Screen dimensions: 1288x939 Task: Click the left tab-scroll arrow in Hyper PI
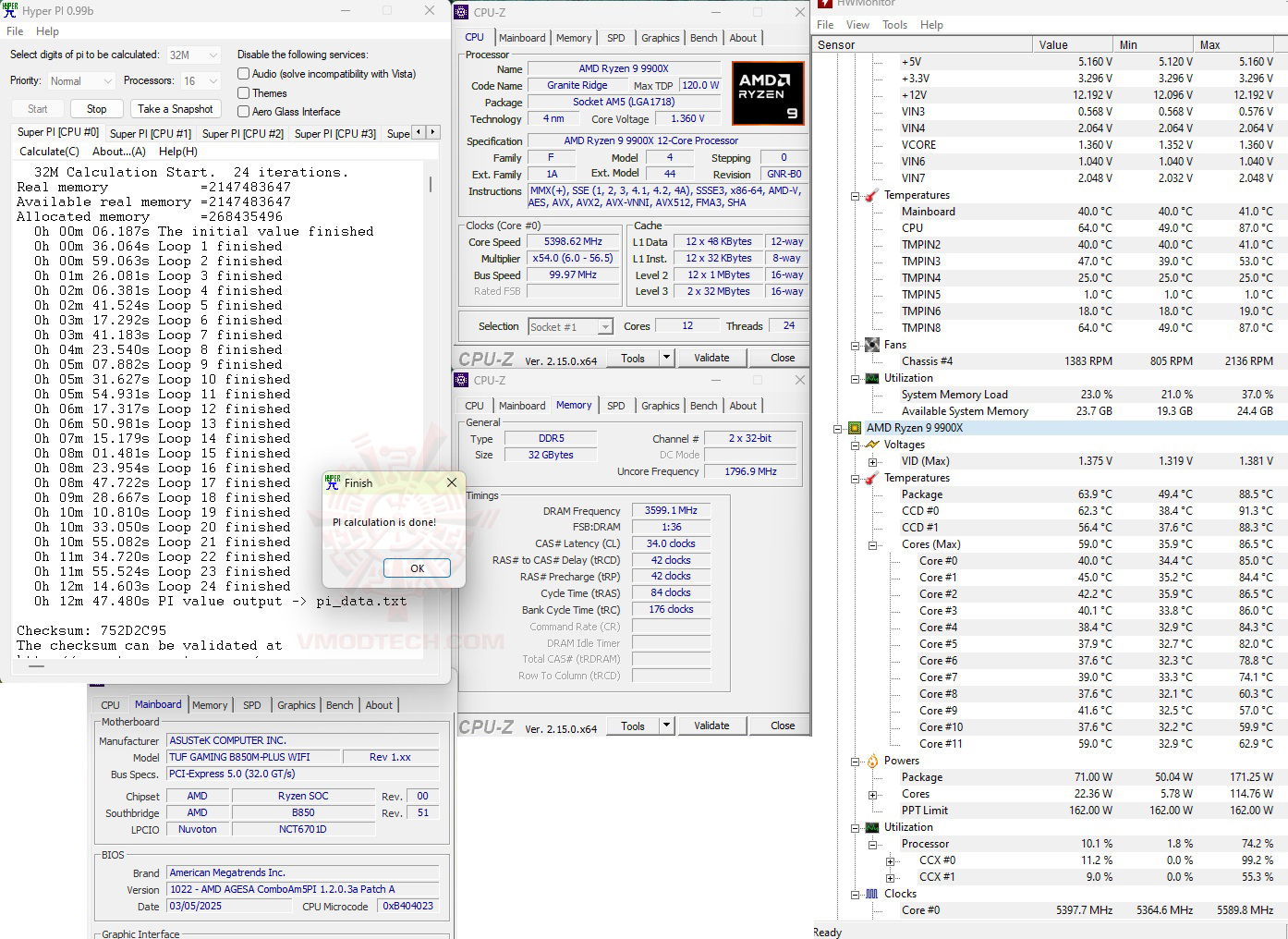419,132
